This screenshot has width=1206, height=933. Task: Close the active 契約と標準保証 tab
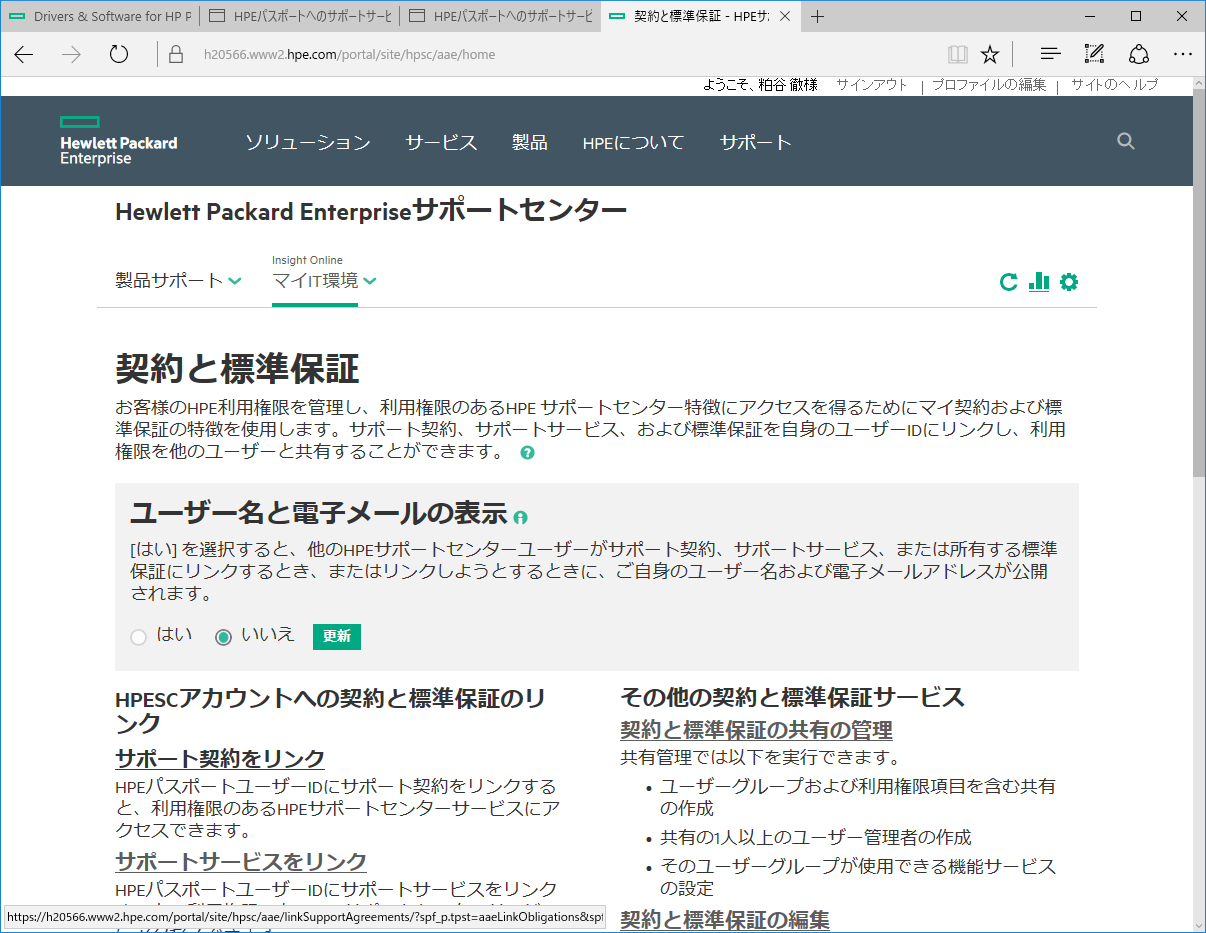click(784, 16)
